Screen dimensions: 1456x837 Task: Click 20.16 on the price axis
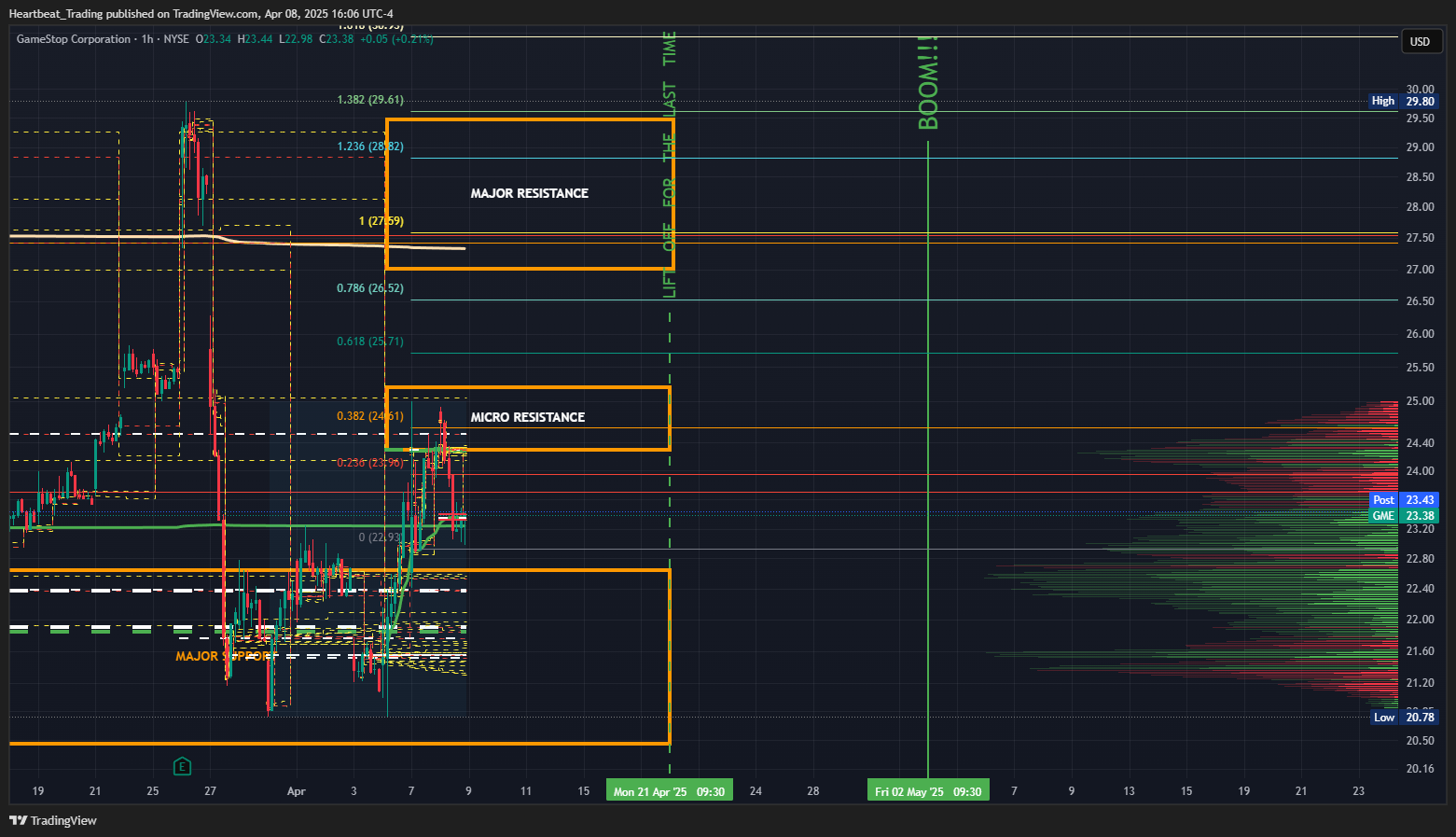(x=1420, y=769)
